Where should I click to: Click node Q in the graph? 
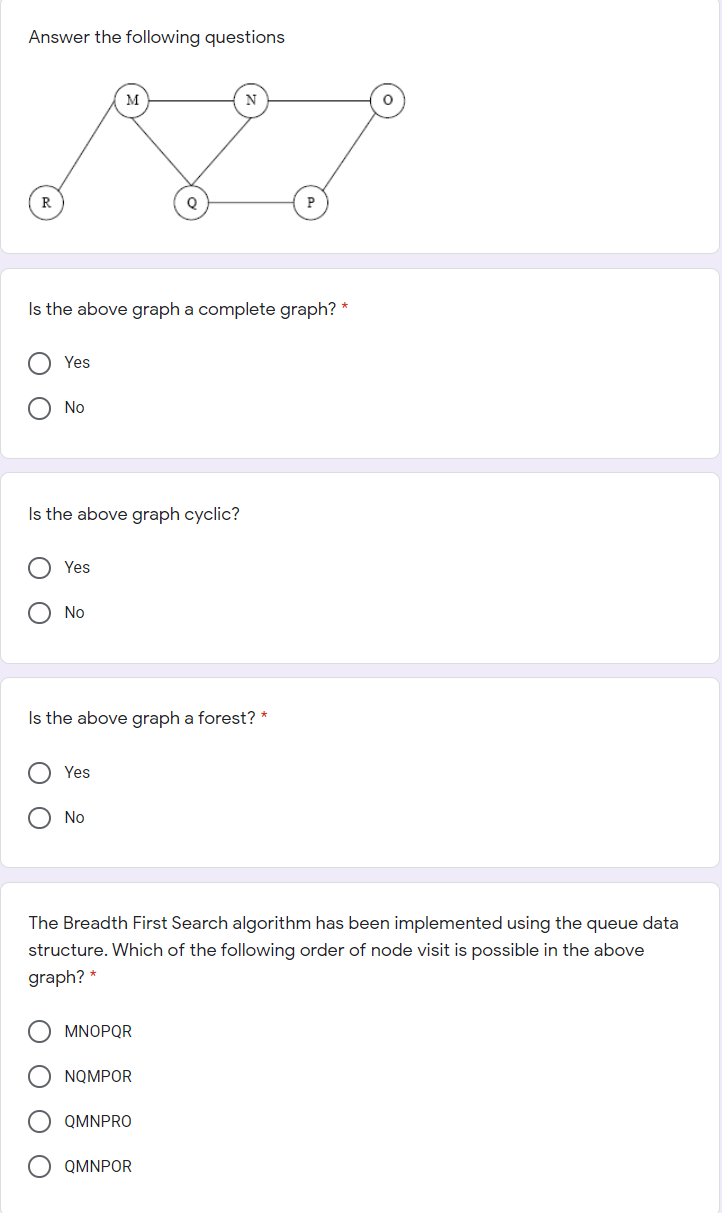(x=191, y=201)
